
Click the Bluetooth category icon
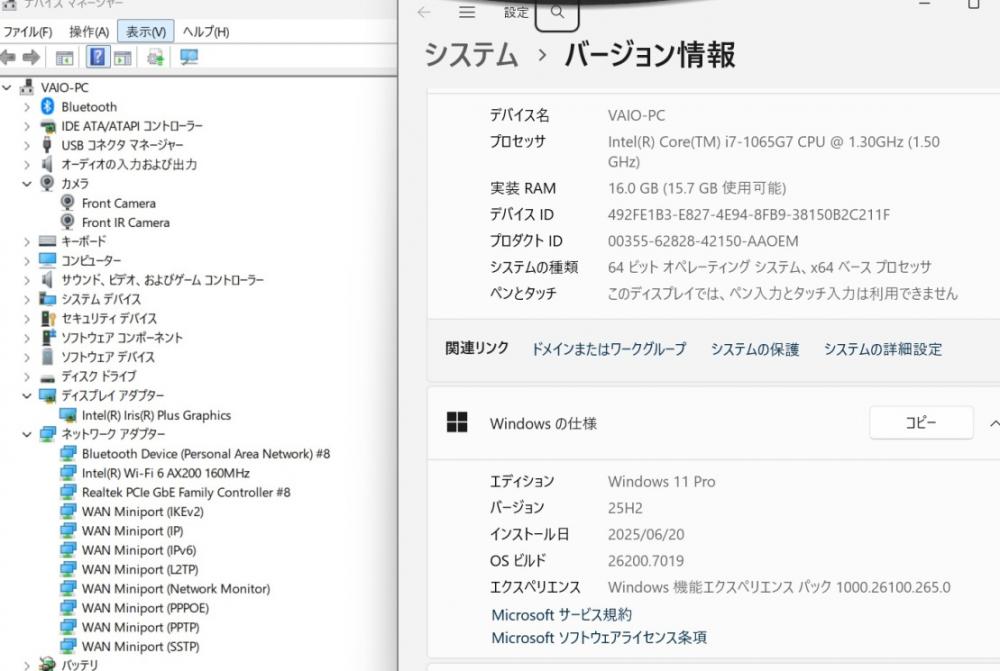[x=47, y=107]
